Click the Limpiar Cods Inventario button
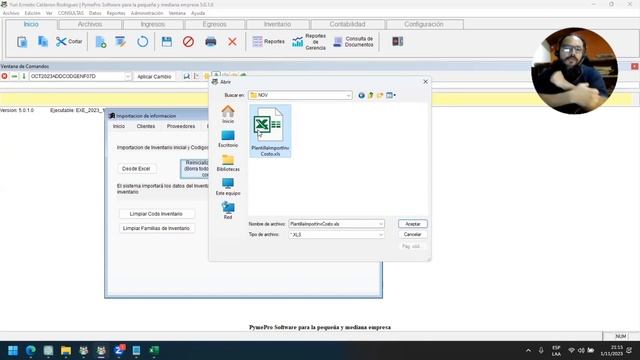Screen dimensions: 640x360 pyautogui.click(x=156, y=214)
